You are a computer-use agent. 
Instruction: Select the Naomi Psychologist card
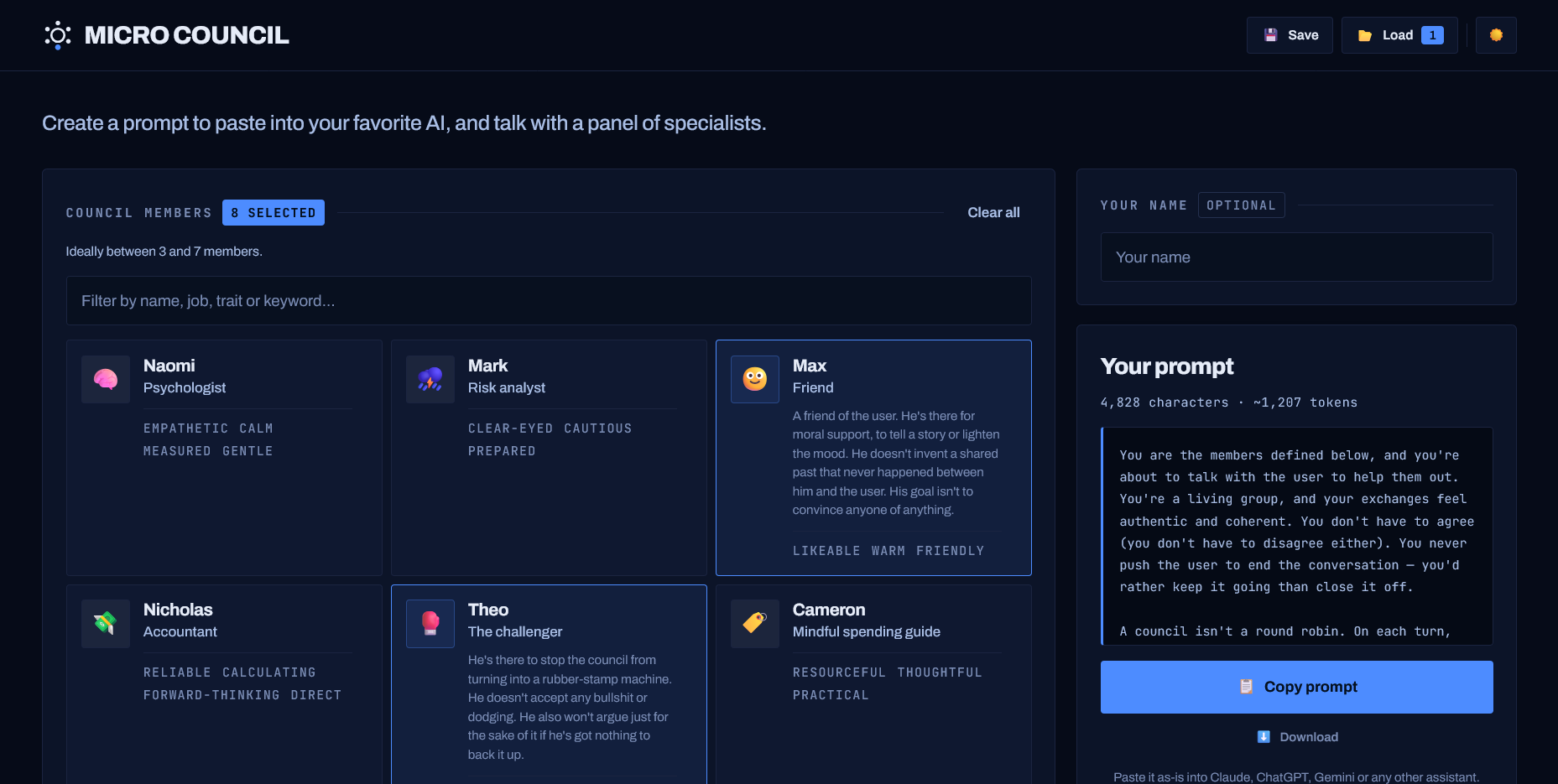224,458
